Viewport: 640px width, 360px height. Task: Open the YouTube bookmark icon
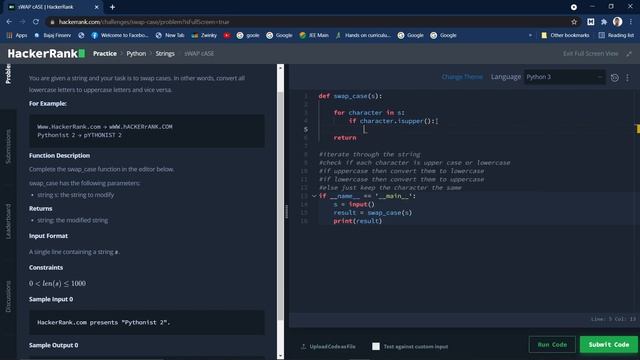[227, 36]
